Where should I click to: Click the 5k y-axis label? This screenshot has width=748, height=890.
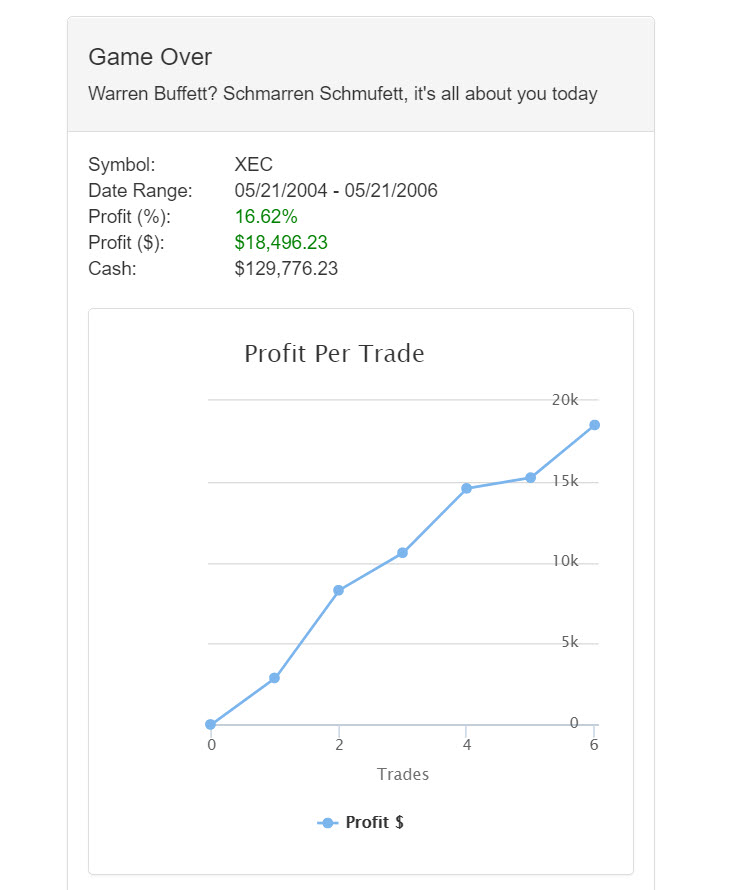(569, 642)
